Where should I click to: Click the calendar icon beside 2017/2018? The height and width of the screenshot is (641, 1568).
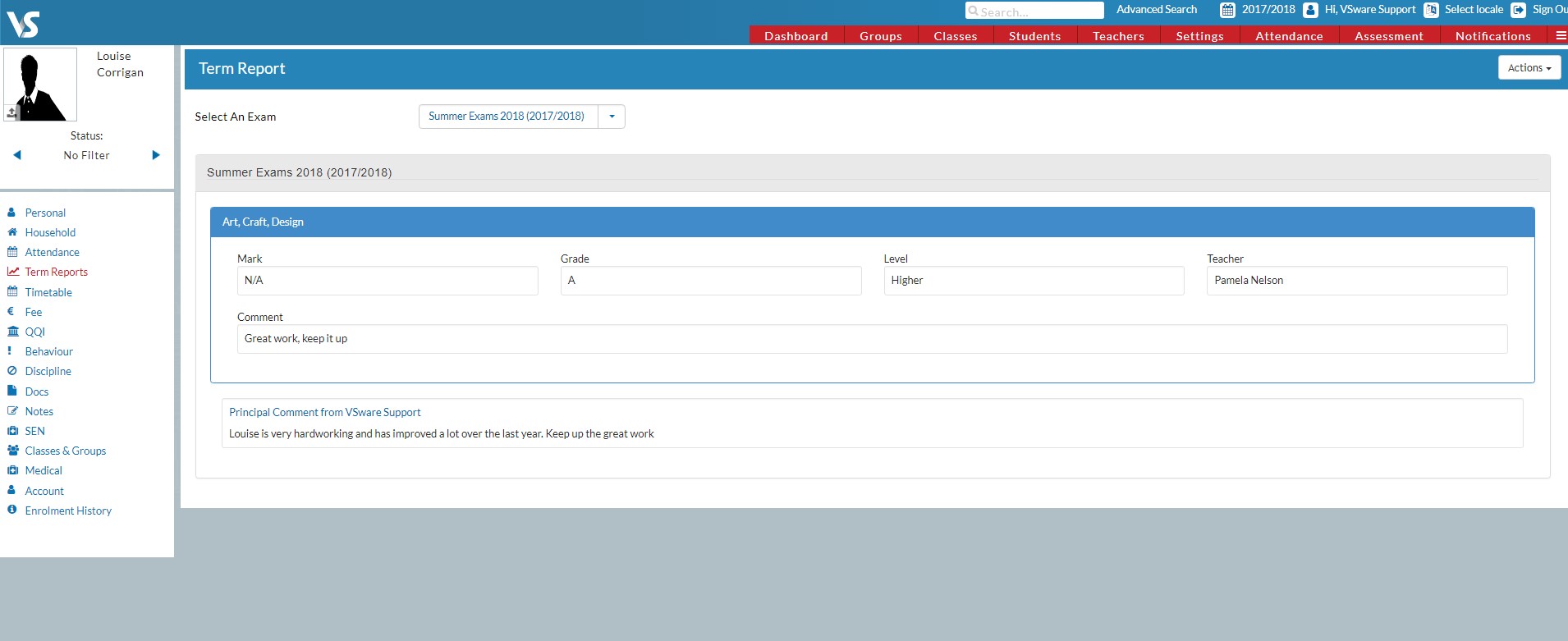[1227, 11]
